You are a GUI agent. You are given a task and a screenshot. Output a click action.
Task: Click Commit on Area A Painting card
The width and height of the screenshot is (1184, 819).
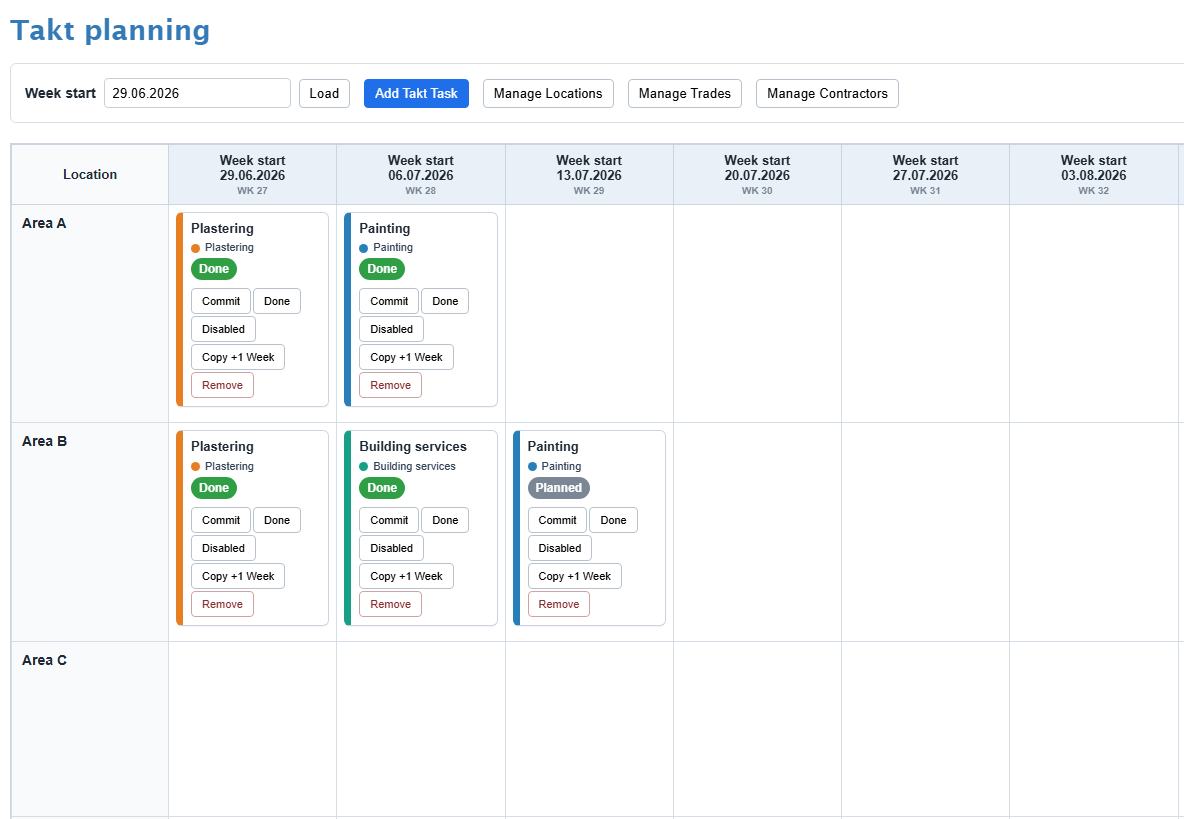coord(389,300)
